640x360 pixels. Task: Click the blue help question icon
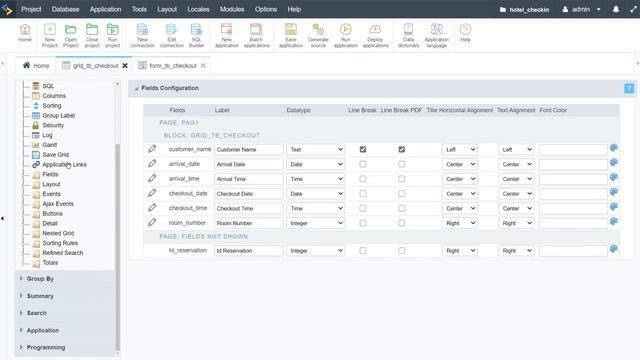629,88
